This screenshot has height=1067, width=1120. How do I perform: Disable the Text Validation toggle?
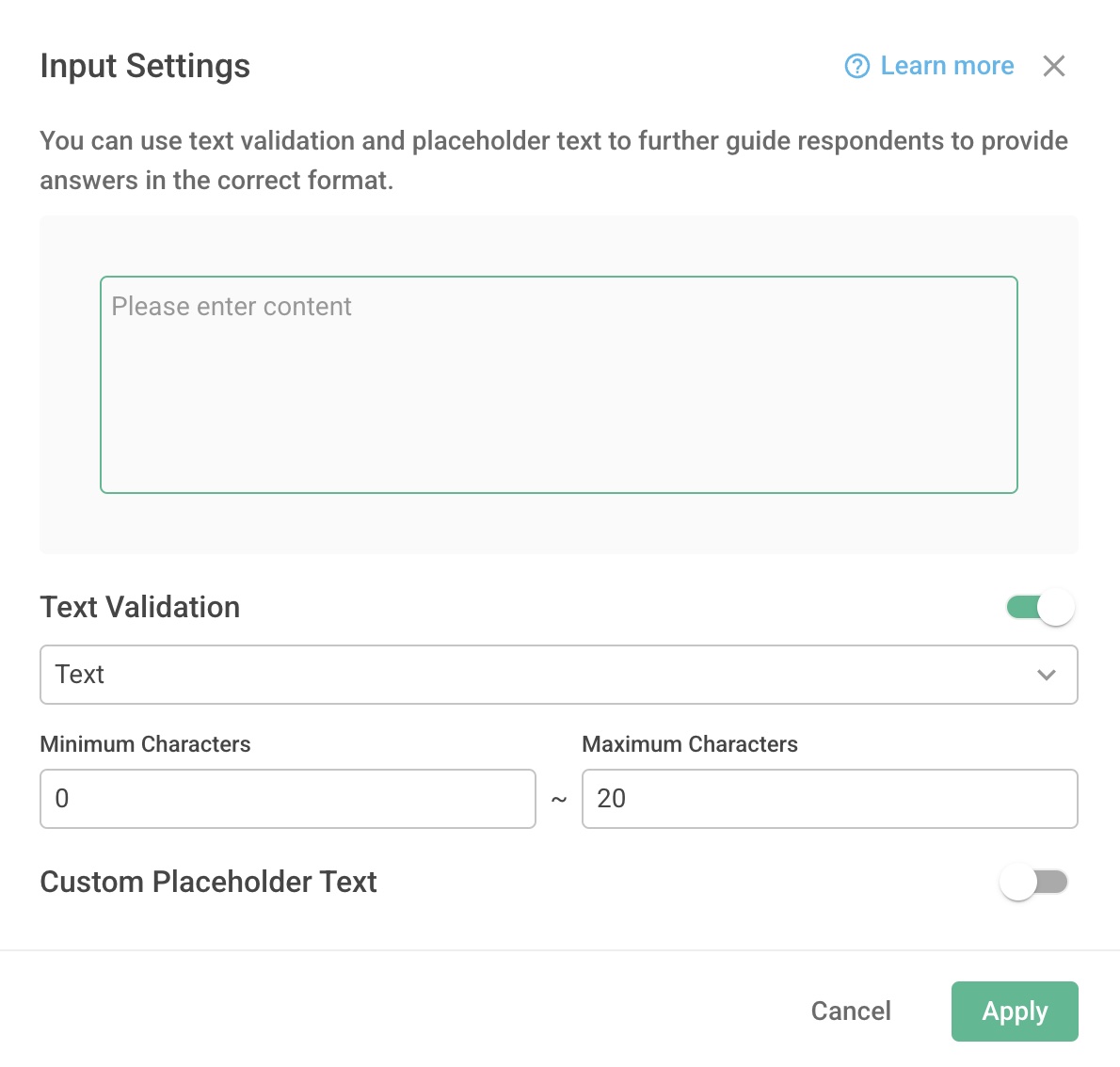click(1039, 607)
